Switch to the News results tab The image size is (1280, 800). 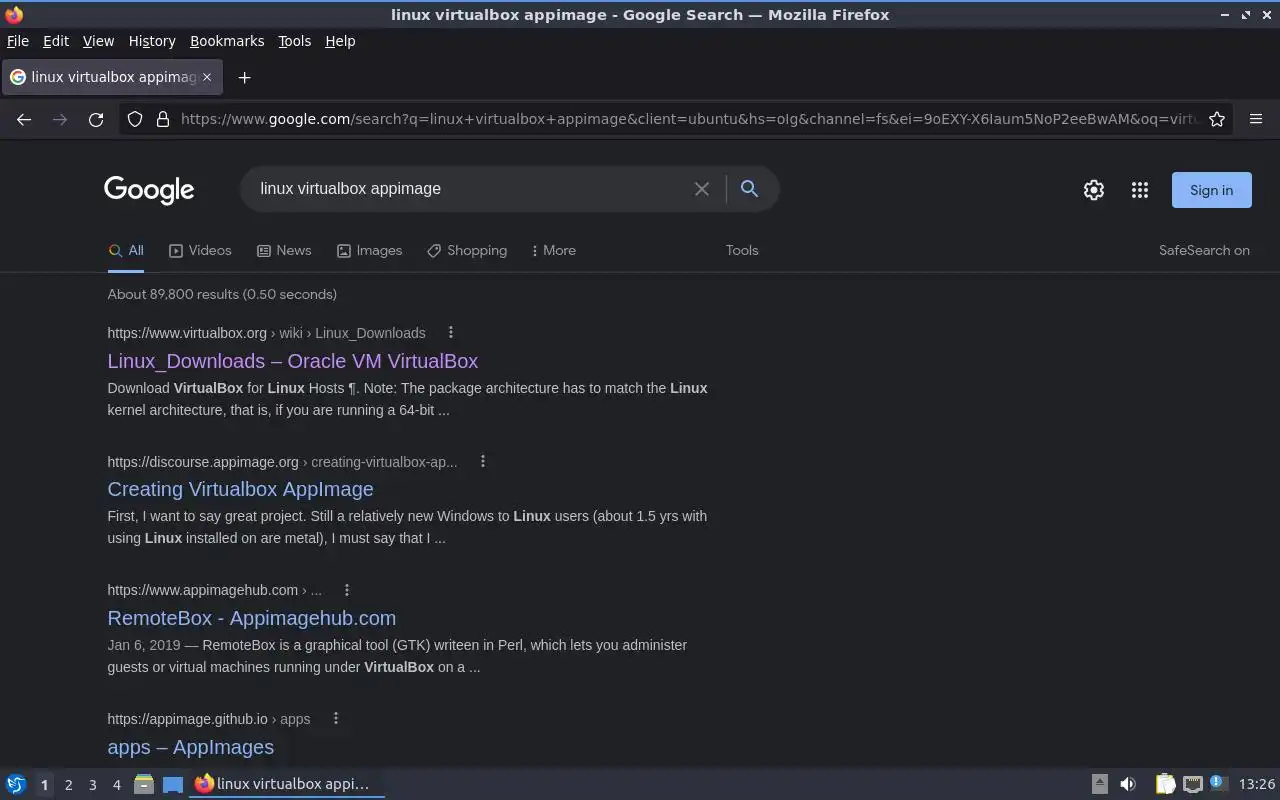point(284,250)
